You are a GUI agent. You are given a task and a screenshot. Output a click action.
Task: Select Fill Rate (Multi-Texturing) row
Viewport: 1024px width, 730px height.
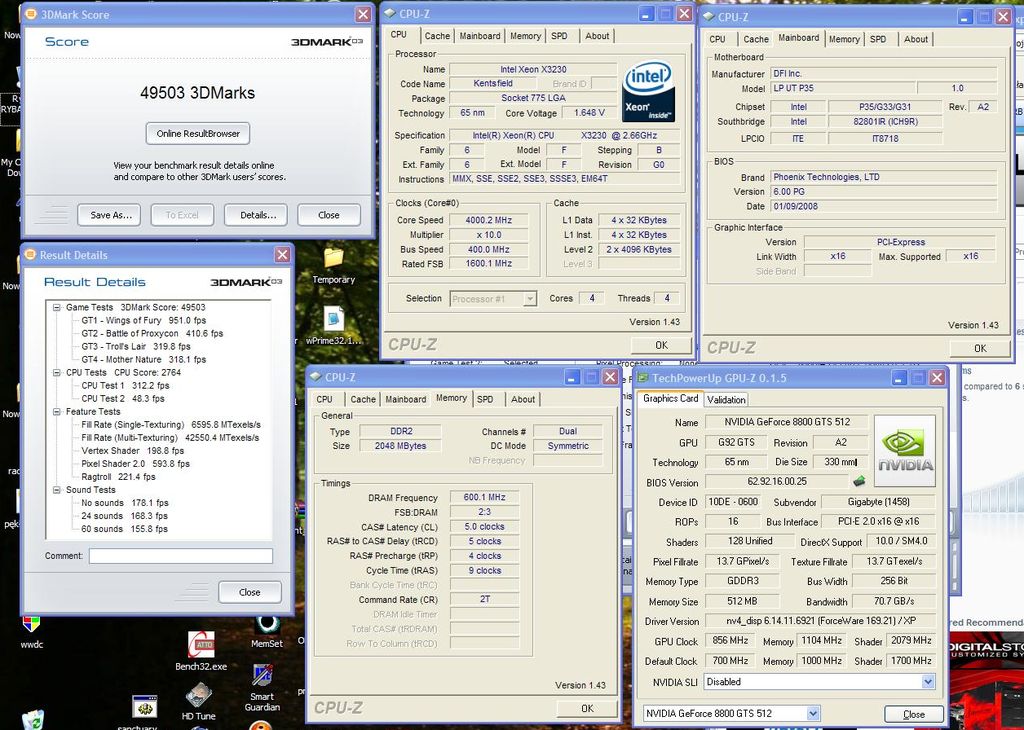click(170, 437)
